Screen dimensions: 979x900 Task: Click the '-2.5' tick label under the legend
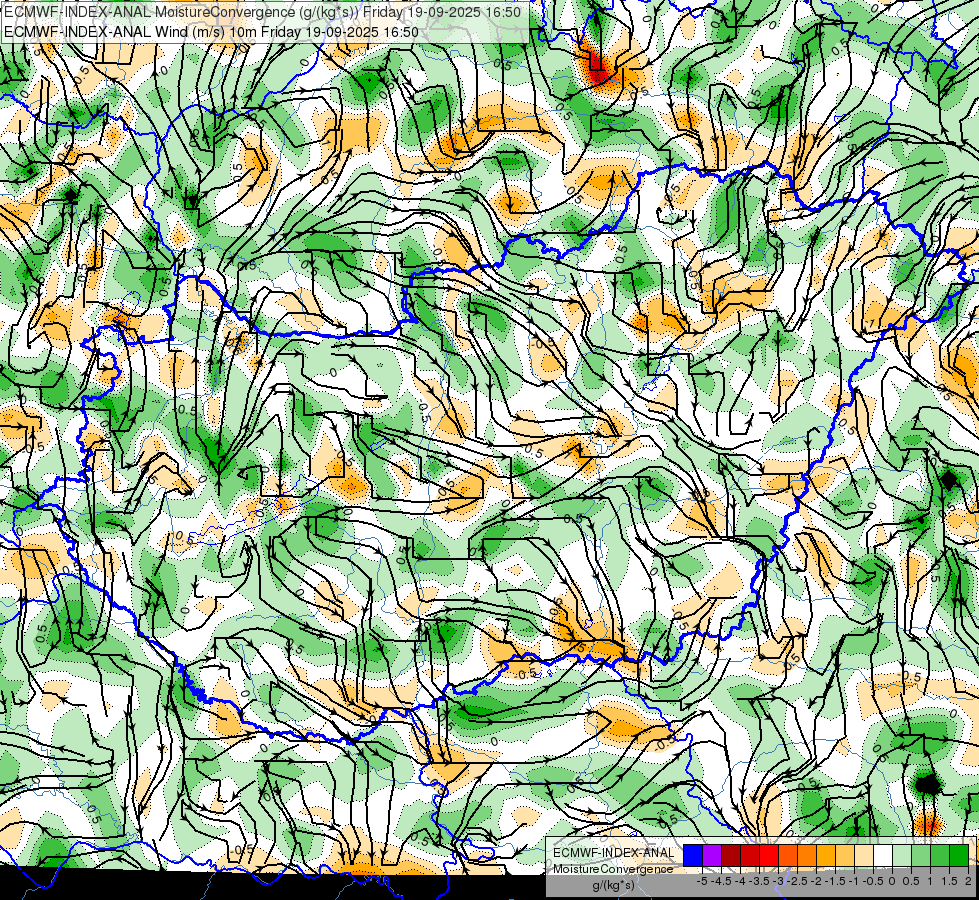[x=797, y=881]
